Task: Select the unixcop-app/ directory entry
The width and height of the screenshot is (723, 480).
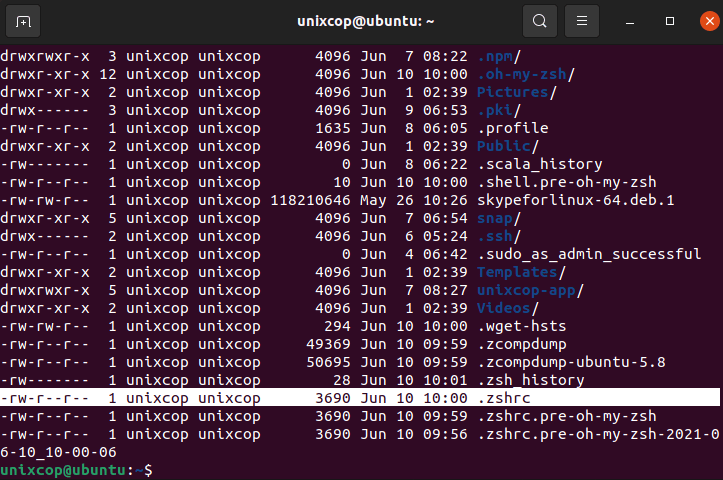Action: pyautogui.click(x=531, y=290)
